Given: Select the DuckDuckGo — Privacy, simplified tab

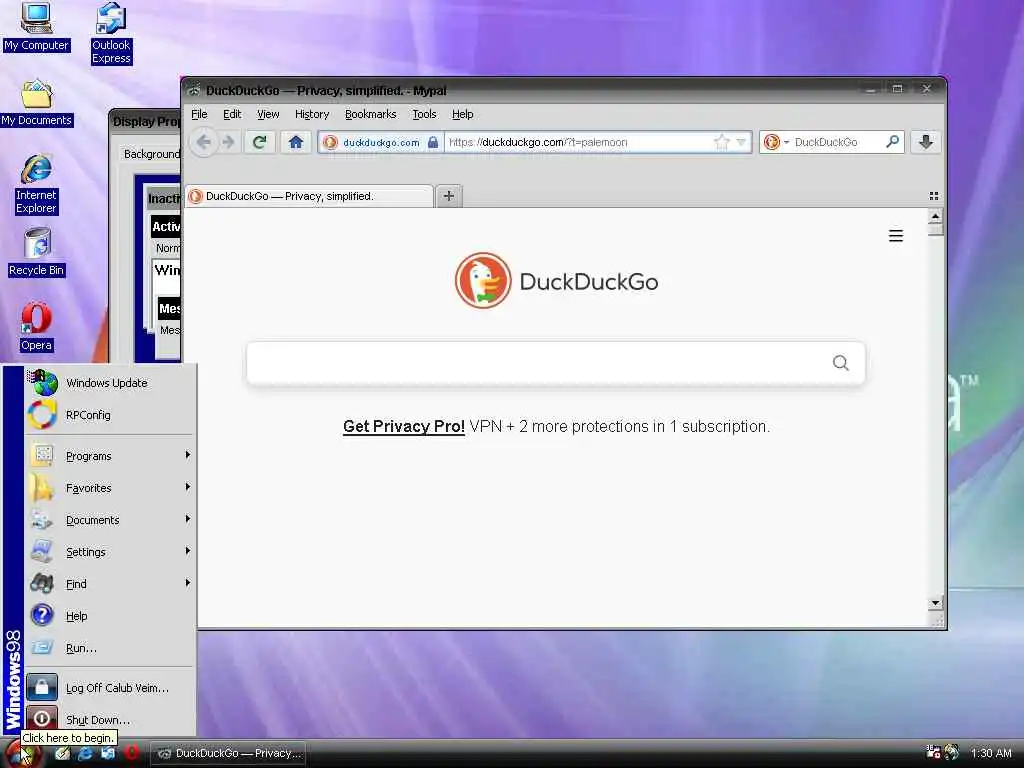Looking at the screenshot, I should point(309,196).
